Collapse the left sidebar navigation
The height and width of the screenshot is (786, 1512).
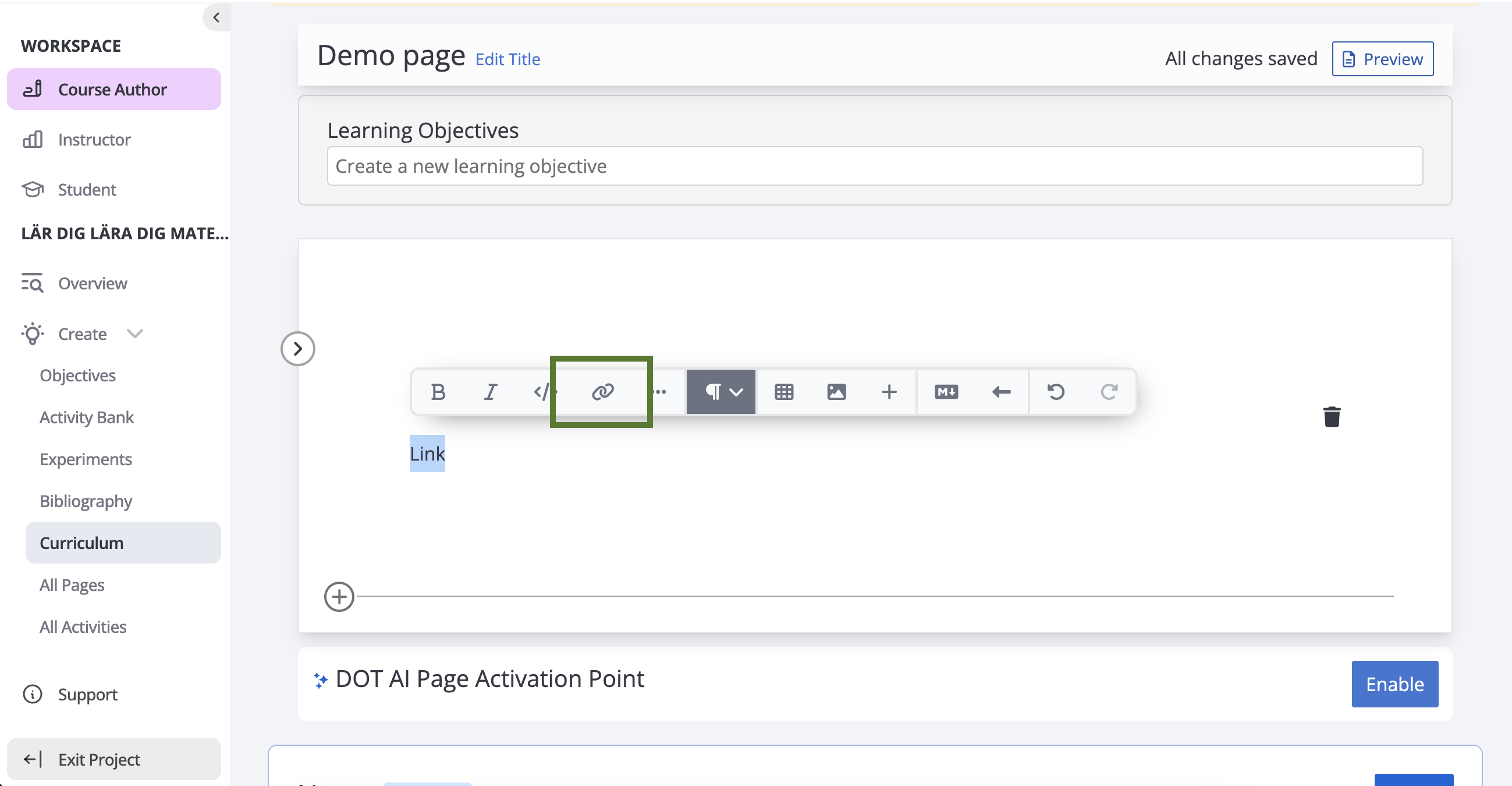216,17
